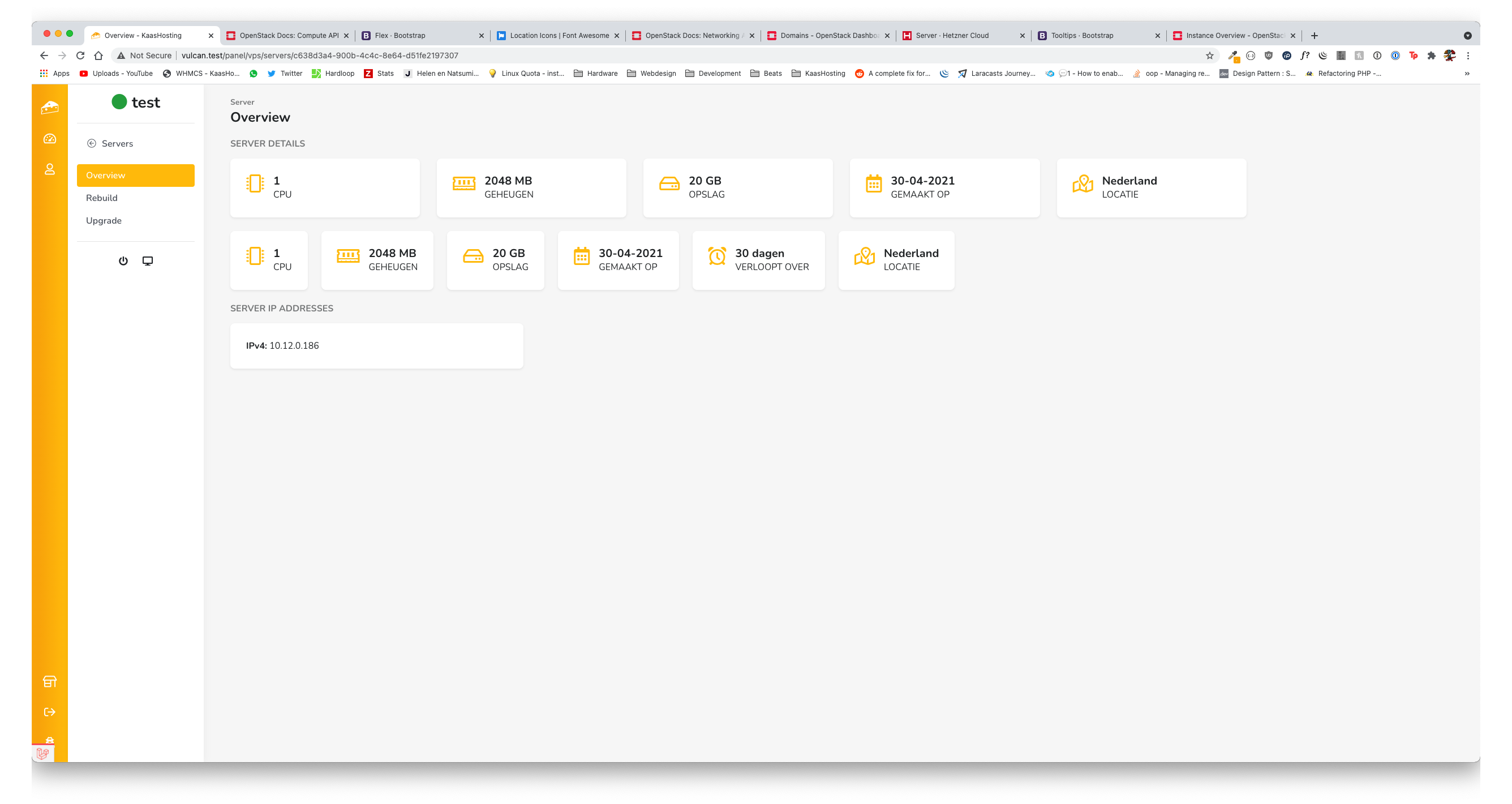Open Chrome three-dot menu
1512x804 pixels.
pyautogui.click(x=1468, y=55)
